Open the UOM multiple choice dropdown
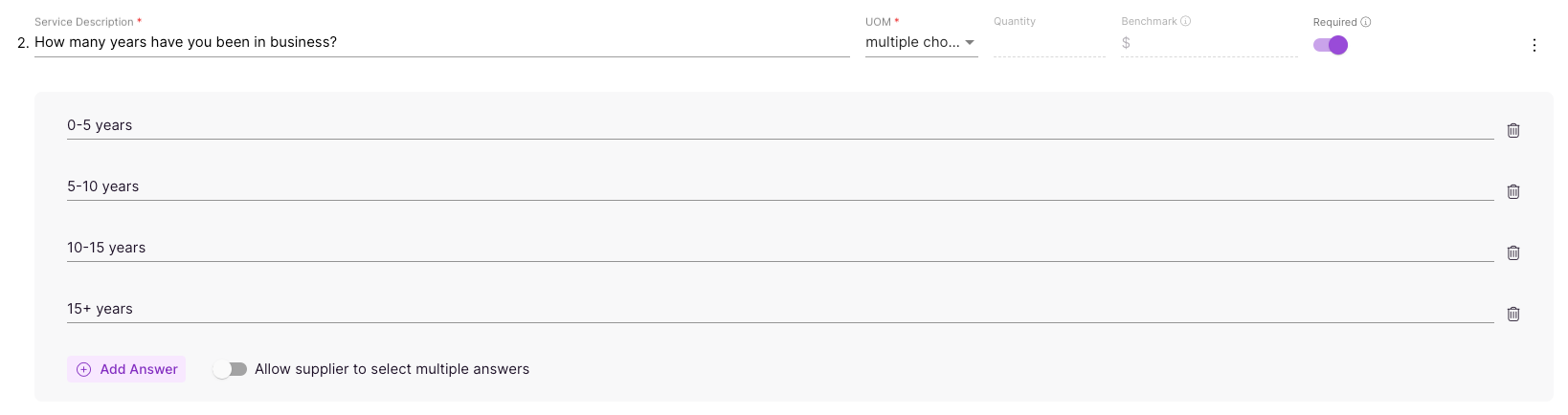The image size is (1568, 415). (x=921, y=42)
